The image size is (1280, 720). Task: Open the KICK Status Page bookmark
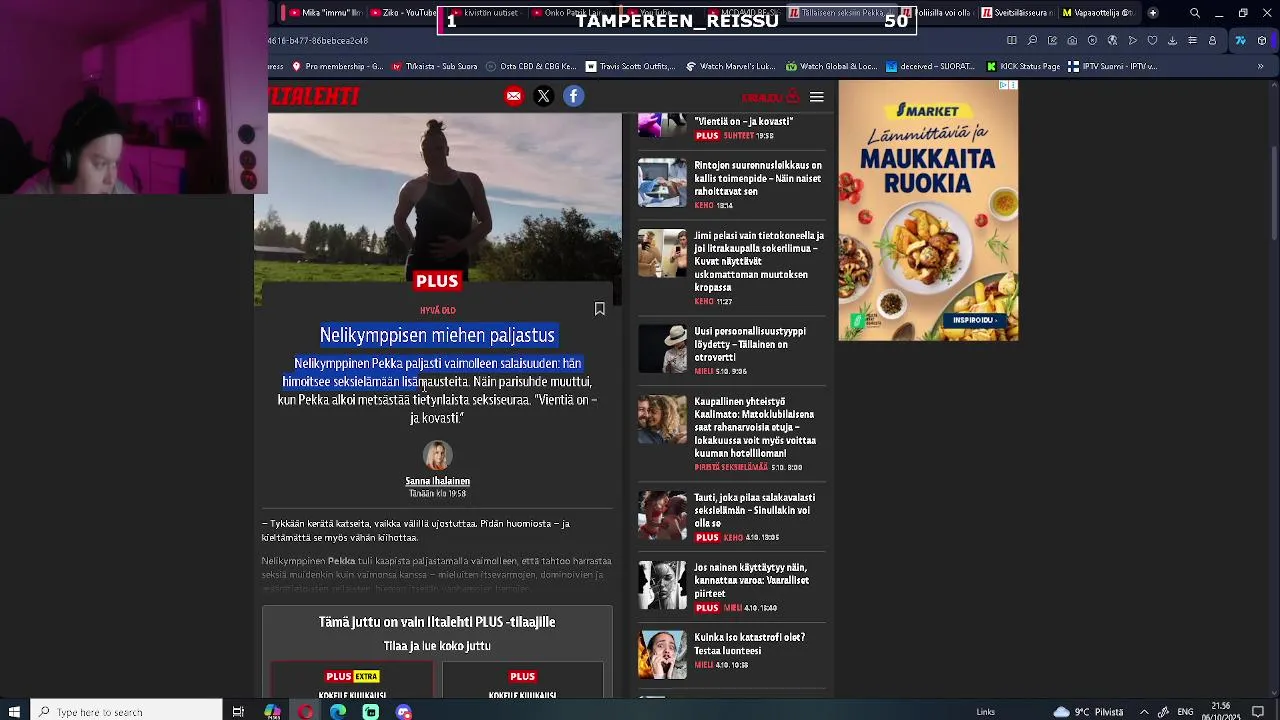tap(1023, 67)
